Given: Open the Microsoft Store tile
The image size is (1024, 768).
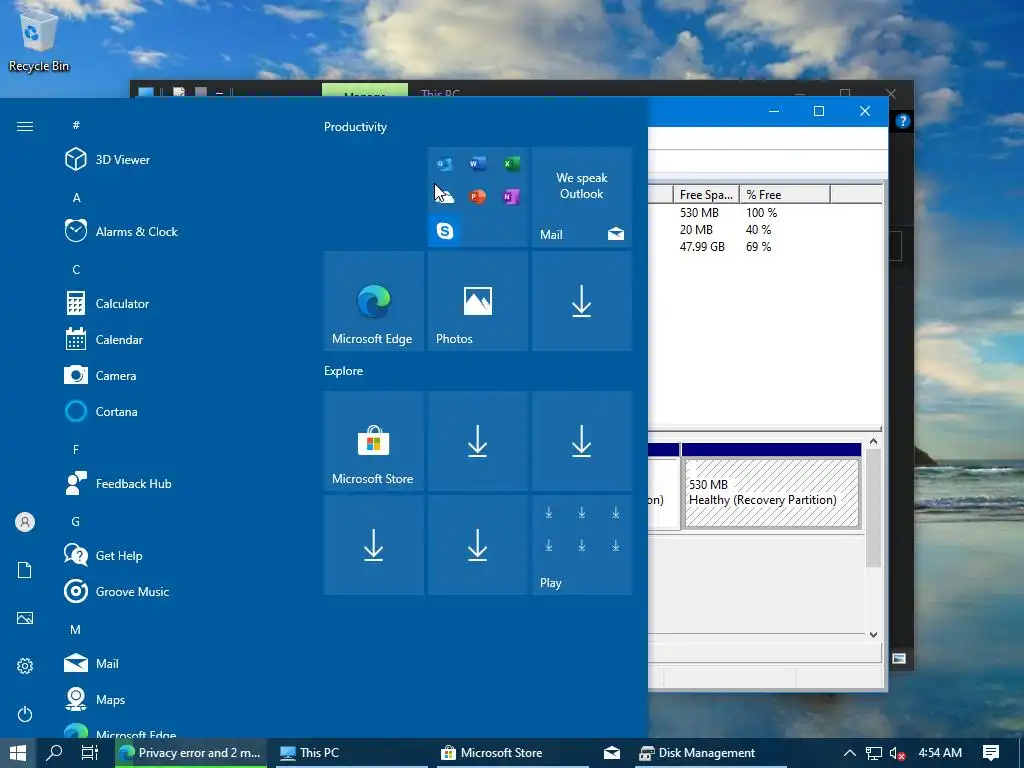Looking at the screenshot, I should [374, 441].
